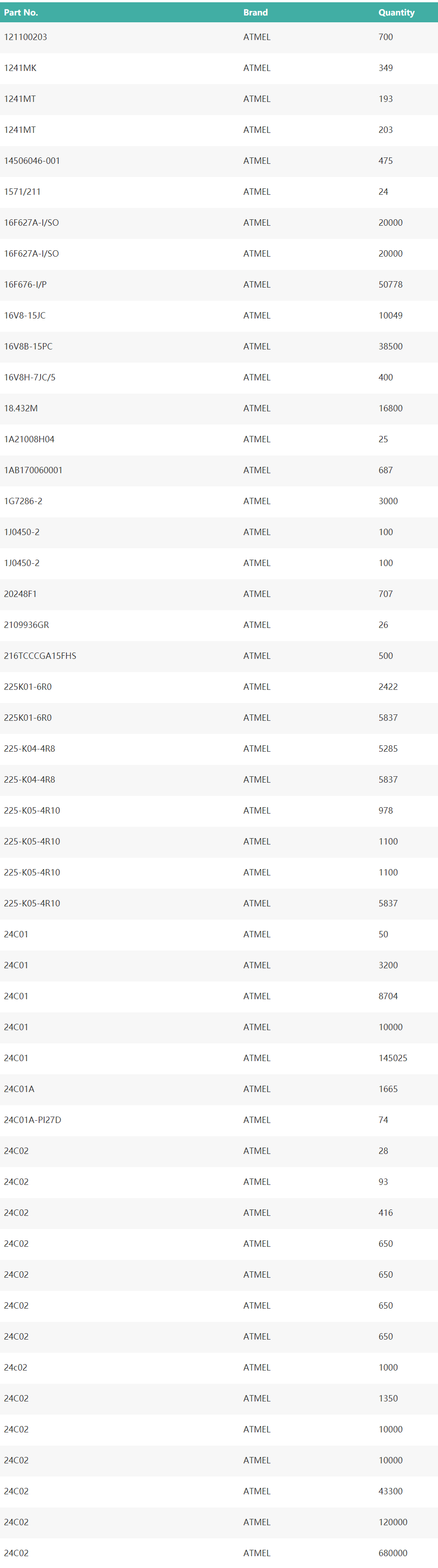Click part 2109936GR

[x=26, y=625]
